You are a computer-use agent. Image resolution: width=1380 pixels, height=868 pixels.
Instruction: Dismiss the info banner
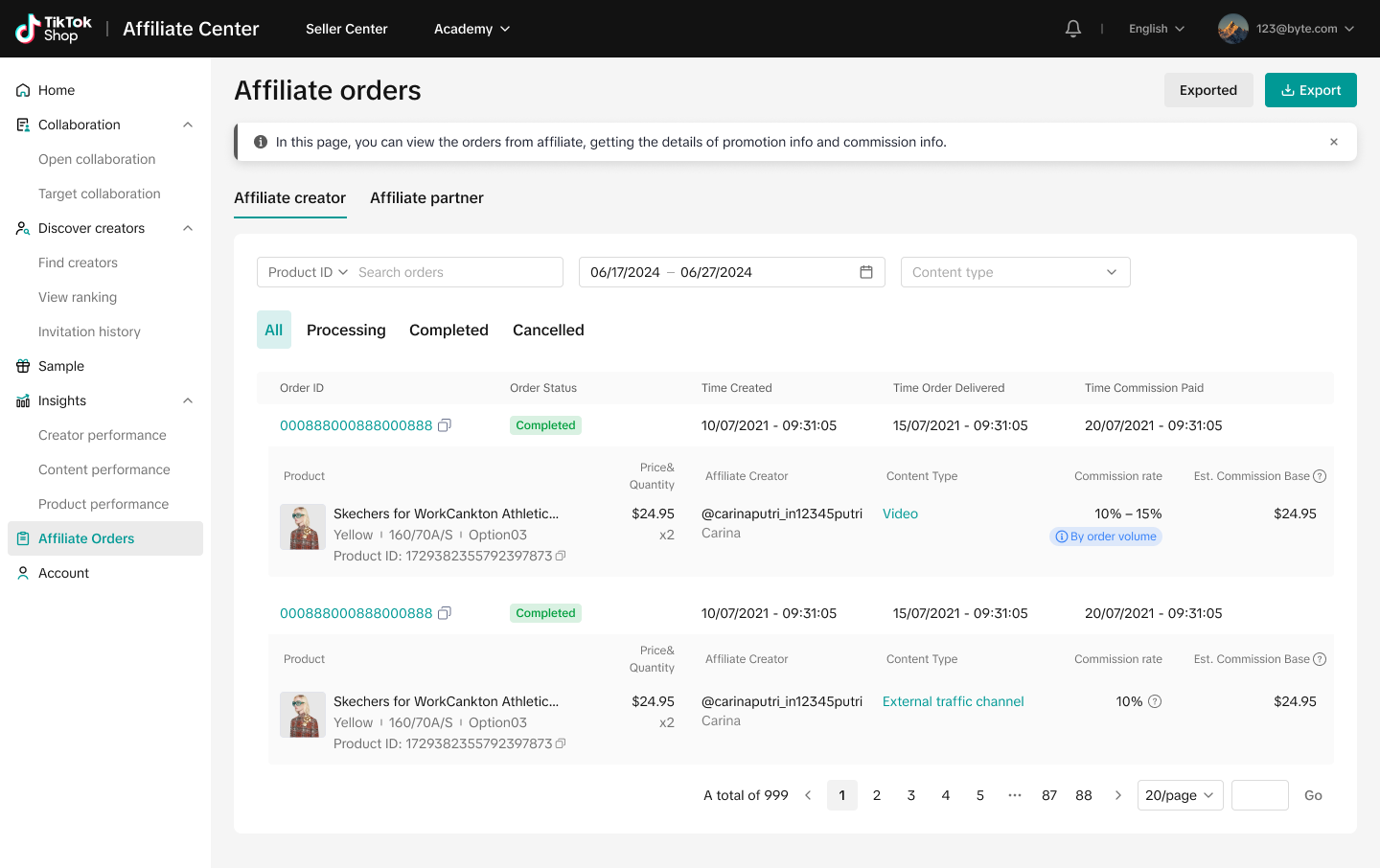(x=1333, y=142)
